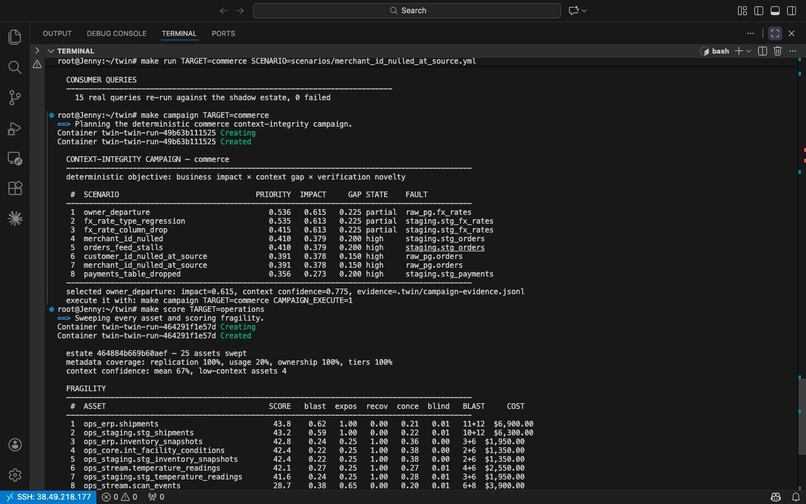Toggle the secondary side bar visibility
Viewport: 806px width, 504px height.
coord(791,10)
